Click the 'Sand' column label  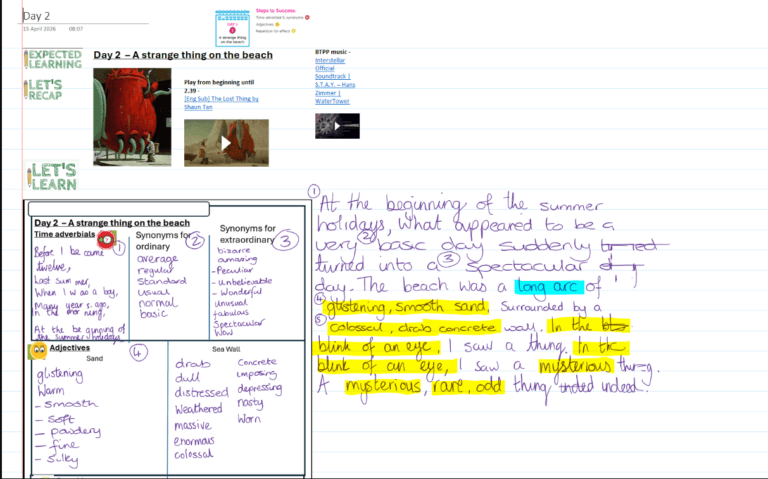tap(95, 359)
